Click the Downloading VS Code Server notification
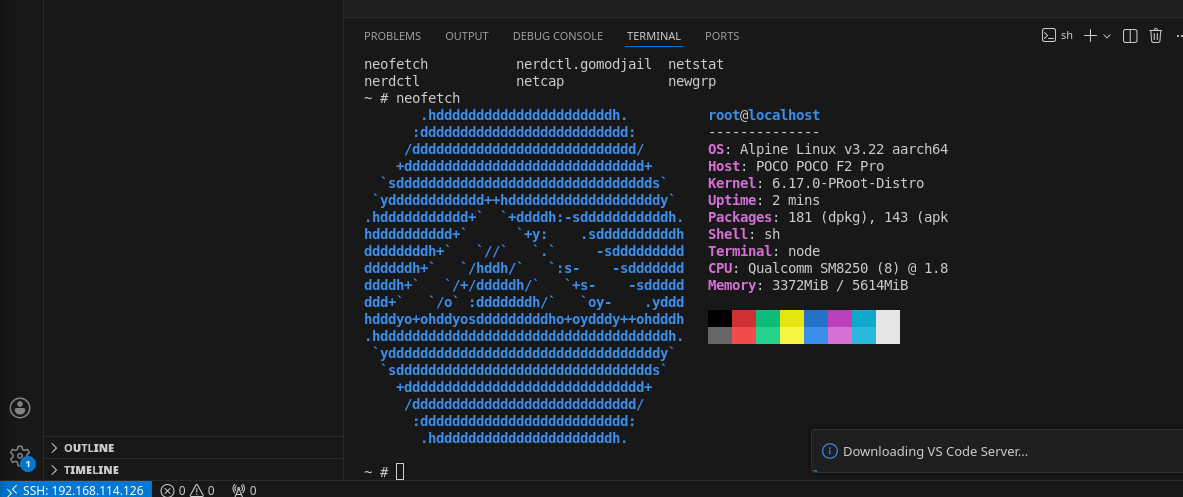Screen dimensions: 1183x497 tap(935, 451)
